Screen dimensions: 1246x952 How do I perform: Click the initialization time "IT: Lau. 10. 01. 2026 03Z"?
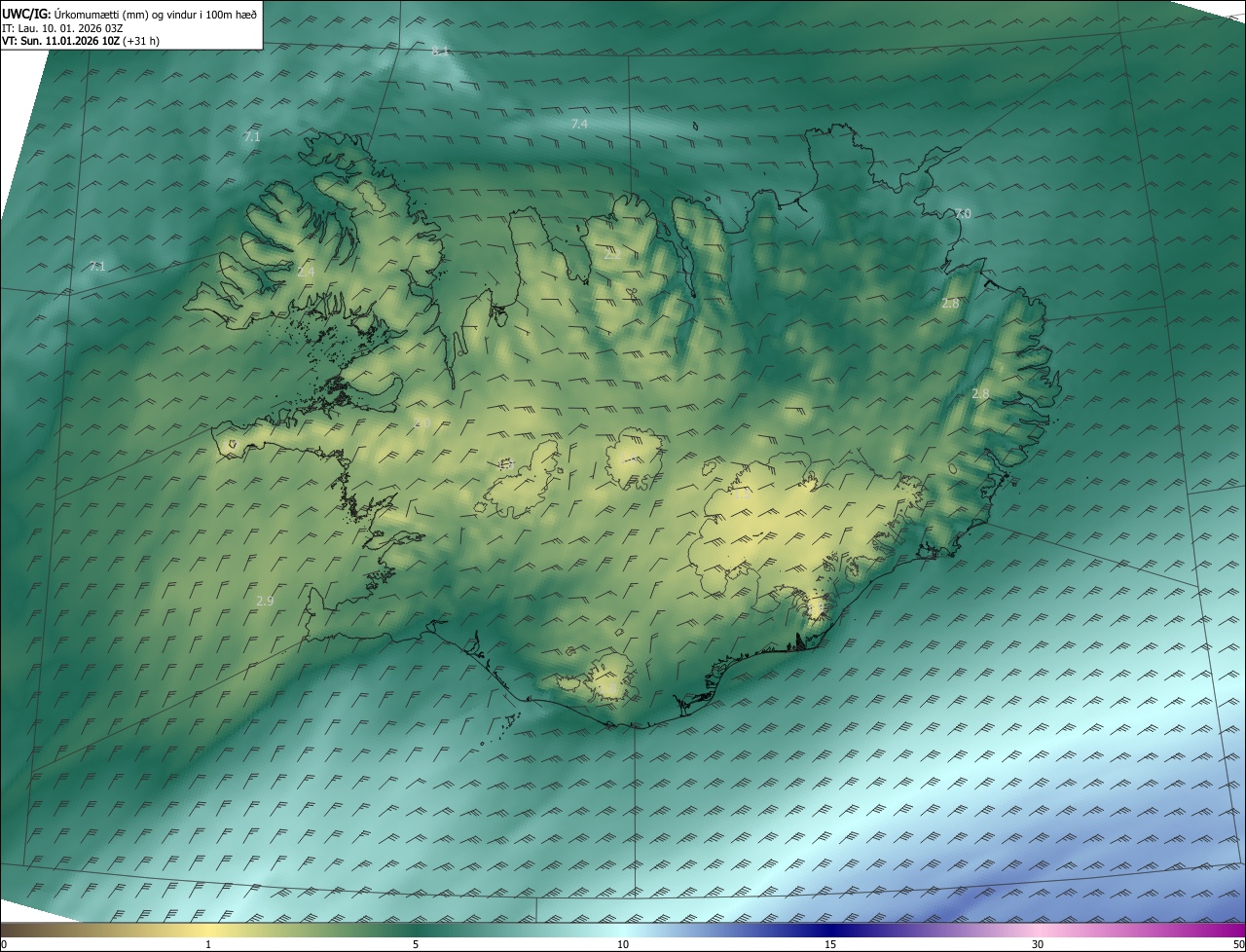pyautogui.click(x=62, y=28)
